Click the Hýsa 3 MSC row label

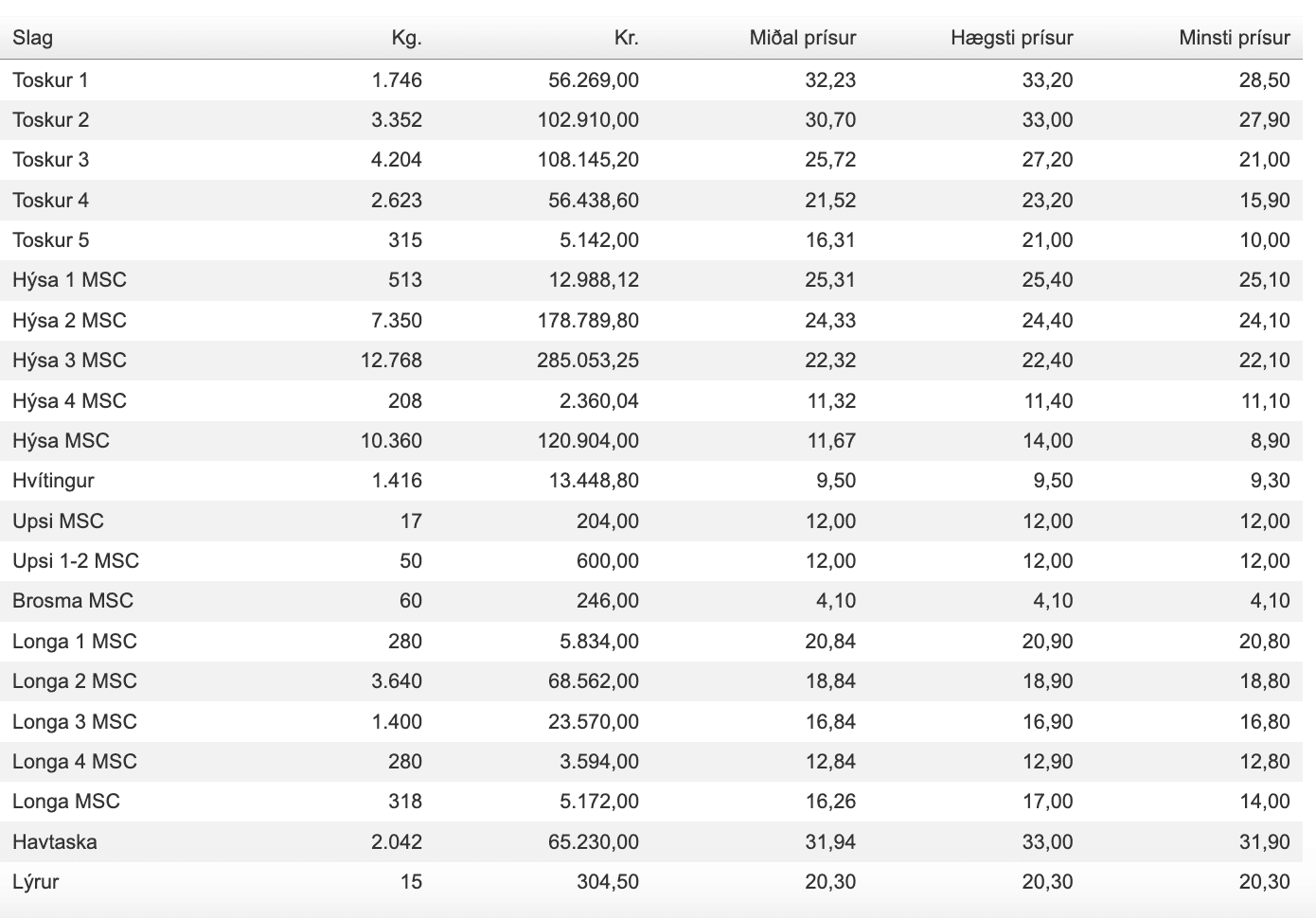(69, 361)
